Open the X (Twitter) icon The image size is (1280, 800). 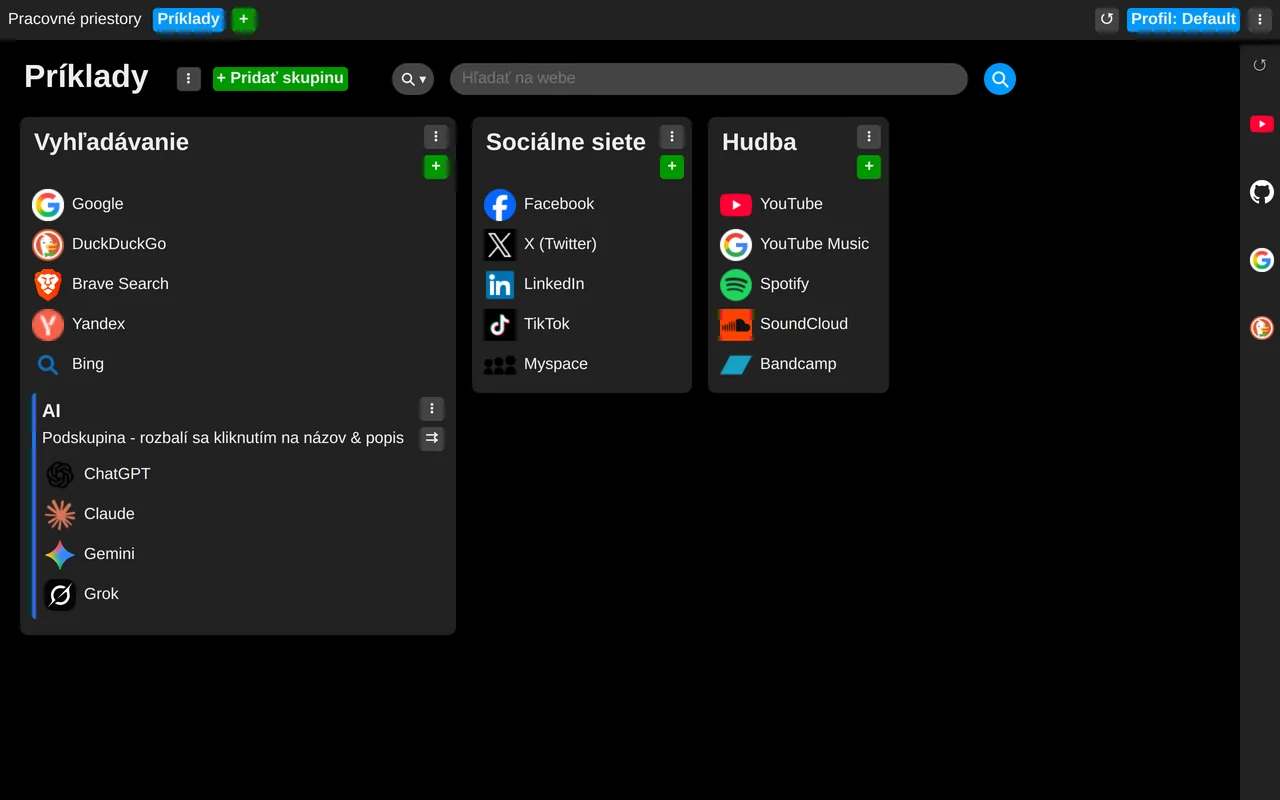pyautogui.click(x=500, y=244)
